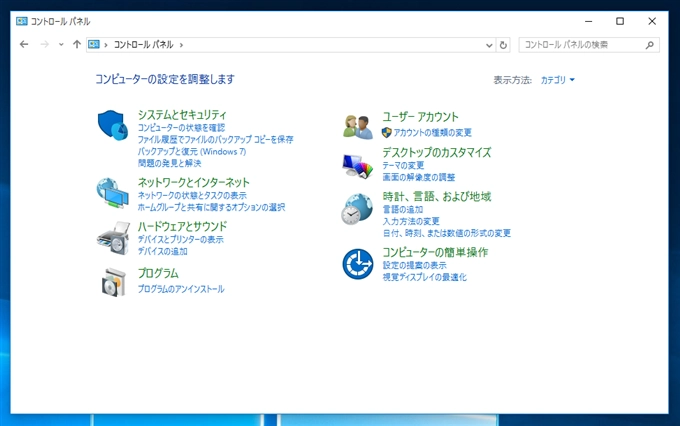Click 言語の追加 link

click(402, 210)
